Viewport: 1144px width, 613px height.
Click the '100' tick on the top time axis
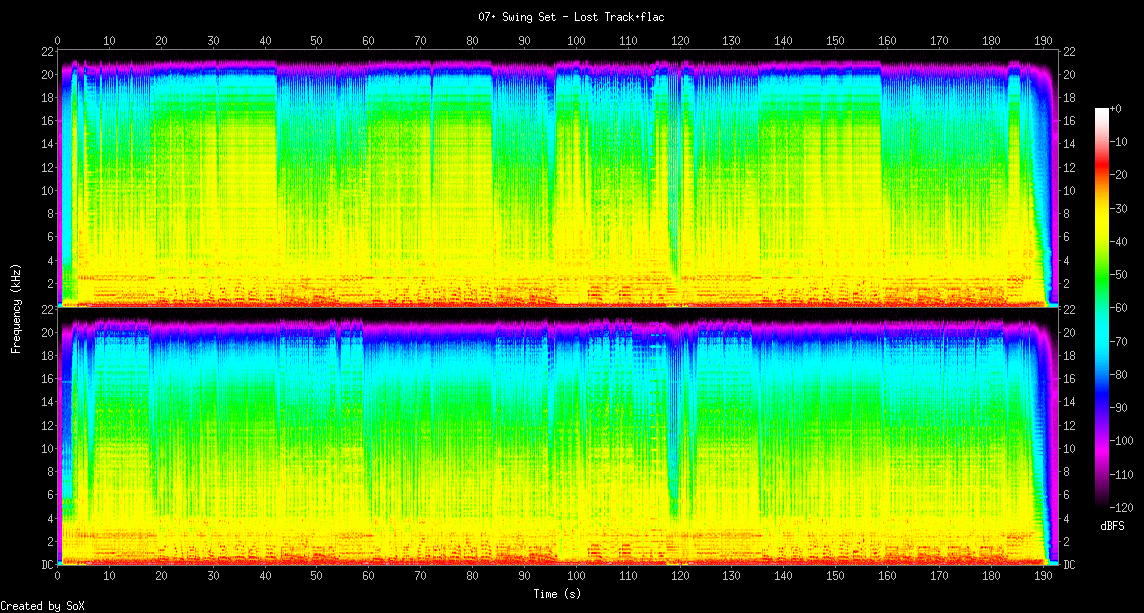[x=576, y=41]
